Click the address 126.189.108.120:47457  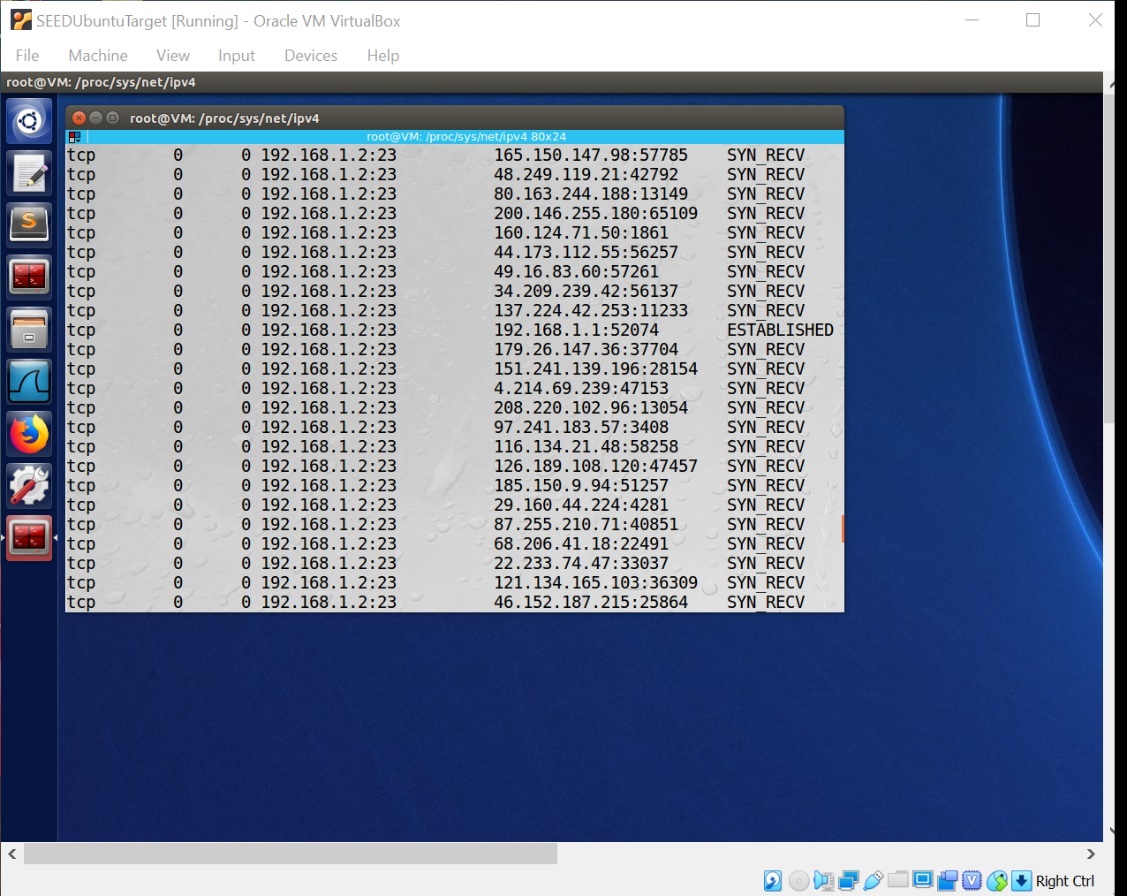click(x=595, y=466)
